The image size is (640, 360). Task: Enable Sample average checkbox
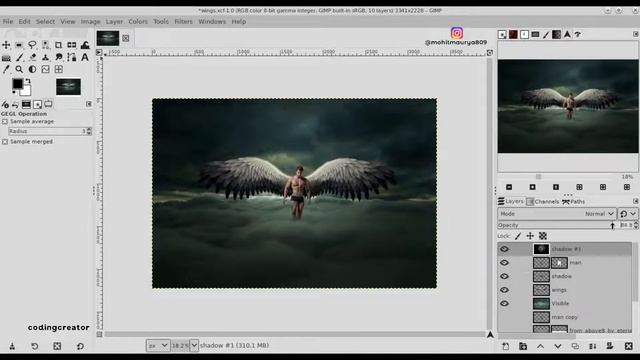[5, 122]
